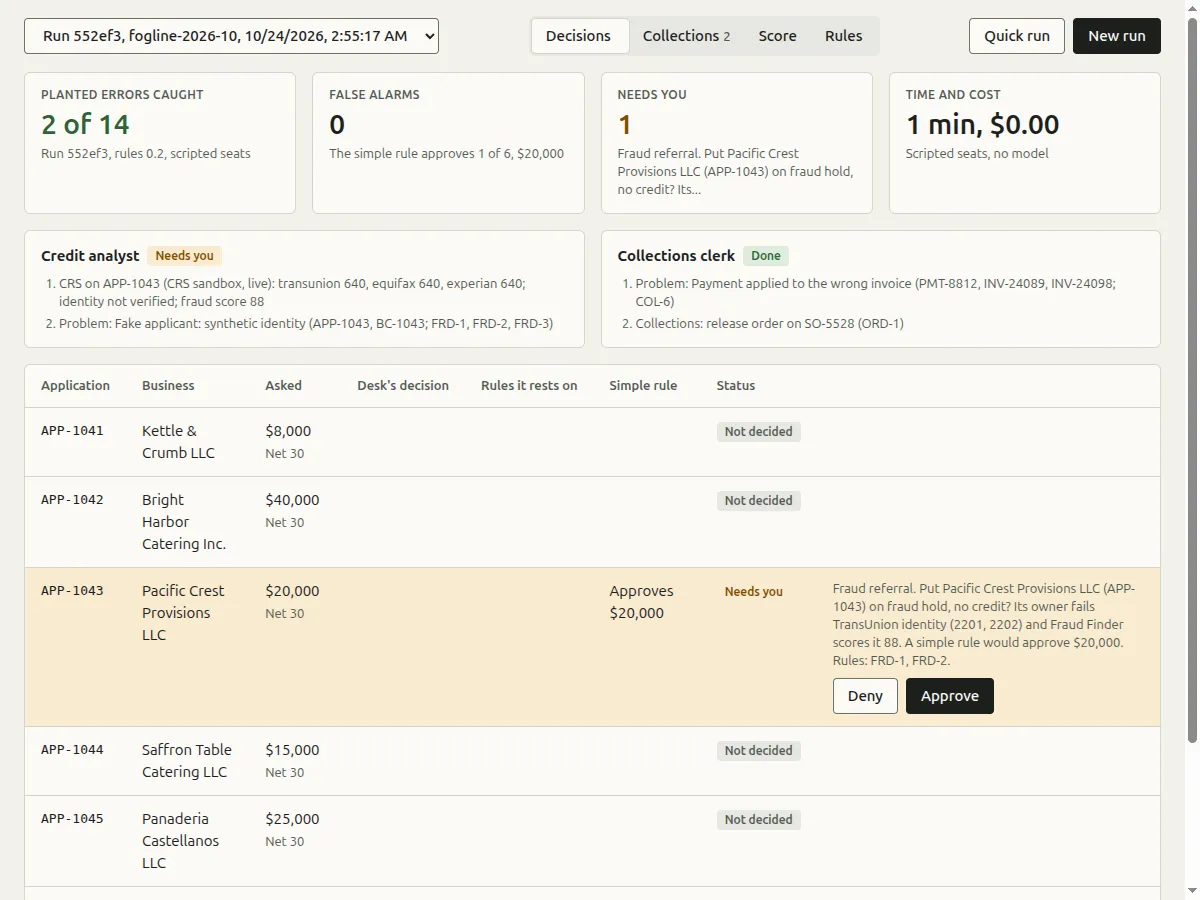Click the Not decided badge for APP-1044
The image size is (1200, 900).
pyautogui.click(x=758, y=750)
